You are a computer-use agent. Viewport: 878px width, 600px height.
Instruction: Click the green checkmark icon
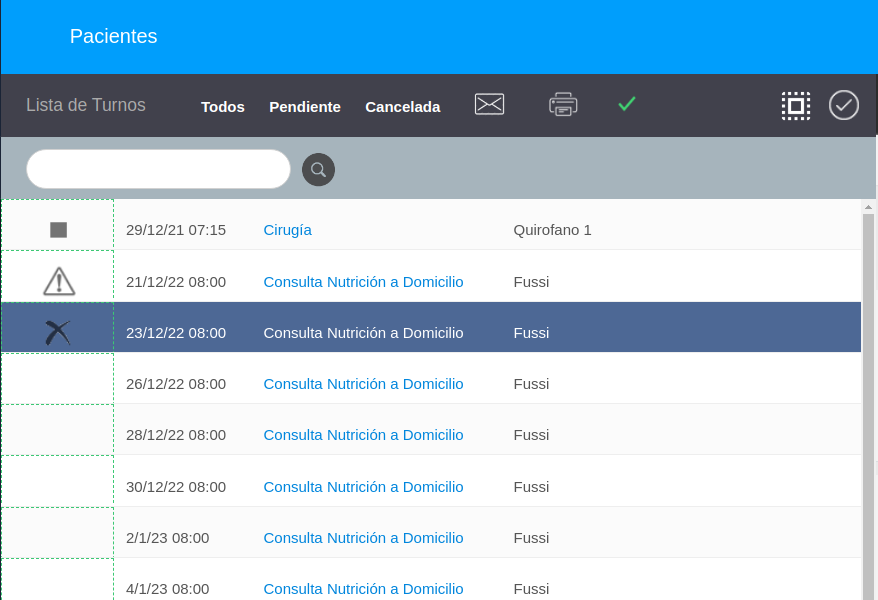[x=627, y=104]
